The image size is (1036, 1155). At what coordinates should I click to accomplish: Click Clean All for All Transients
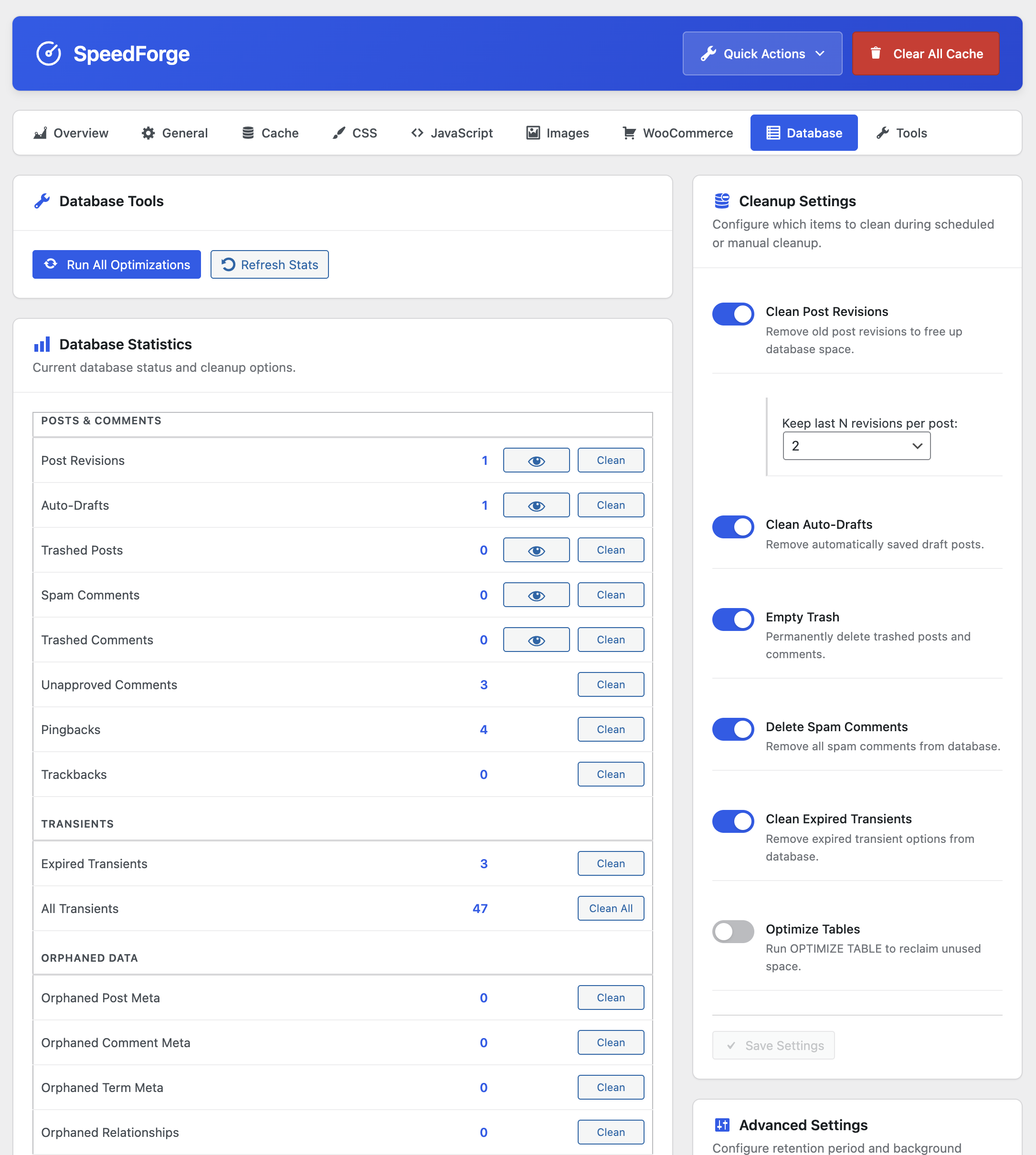click(x=610, y=909)
